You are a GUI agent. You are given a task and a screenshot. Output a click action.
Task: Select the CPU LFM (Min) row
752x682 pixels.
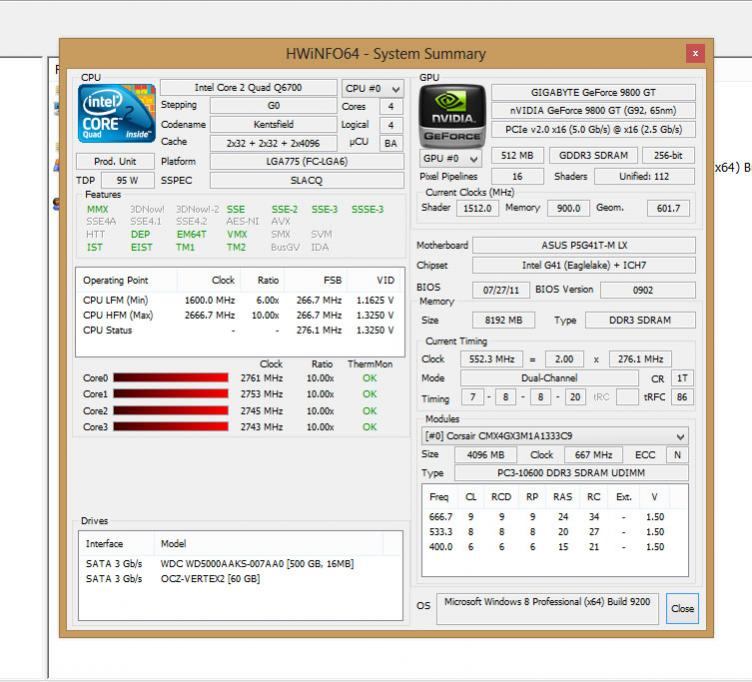239,300
